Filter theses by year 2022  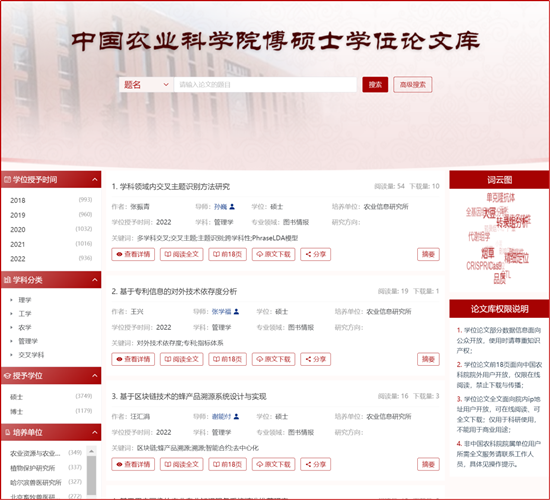click(x=18, y=259)
